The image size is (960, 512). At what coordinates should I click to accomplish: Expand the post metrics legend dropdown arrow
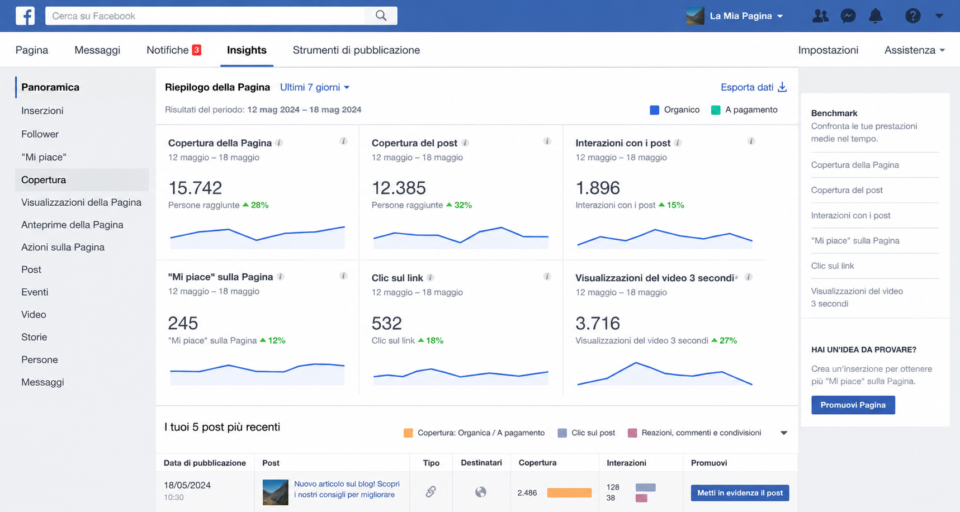[784, 433]
